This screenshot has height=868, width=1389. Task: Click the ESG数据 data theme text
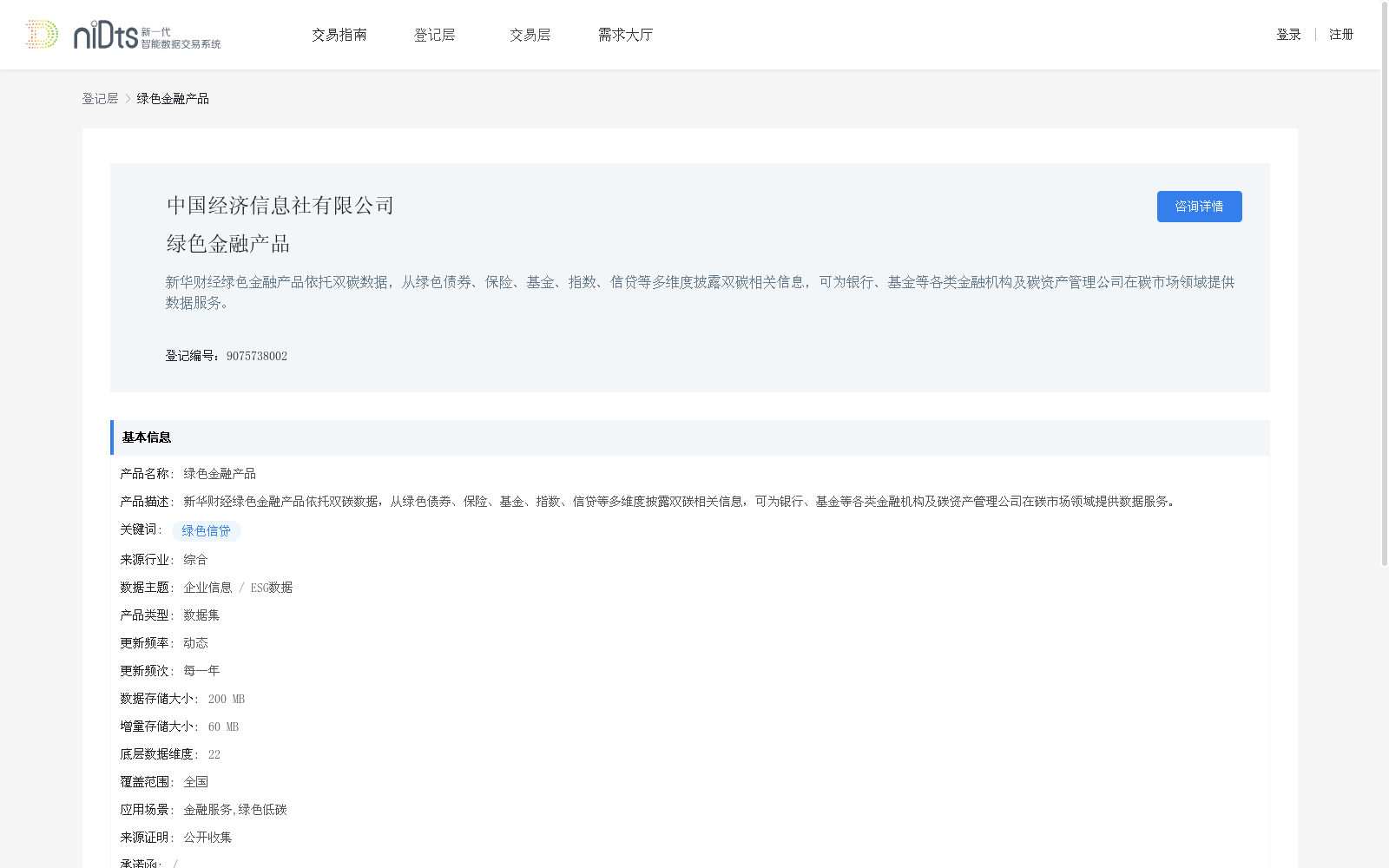(x=272, y=588)
